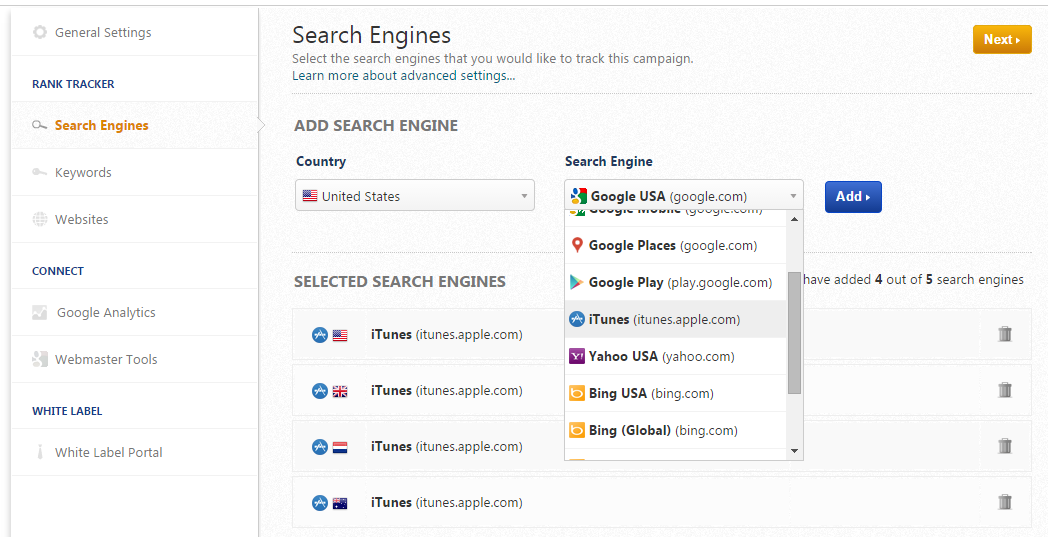Pick iTunes option in dropdown list
The image size is (1048, 537).
coord(663,319)
